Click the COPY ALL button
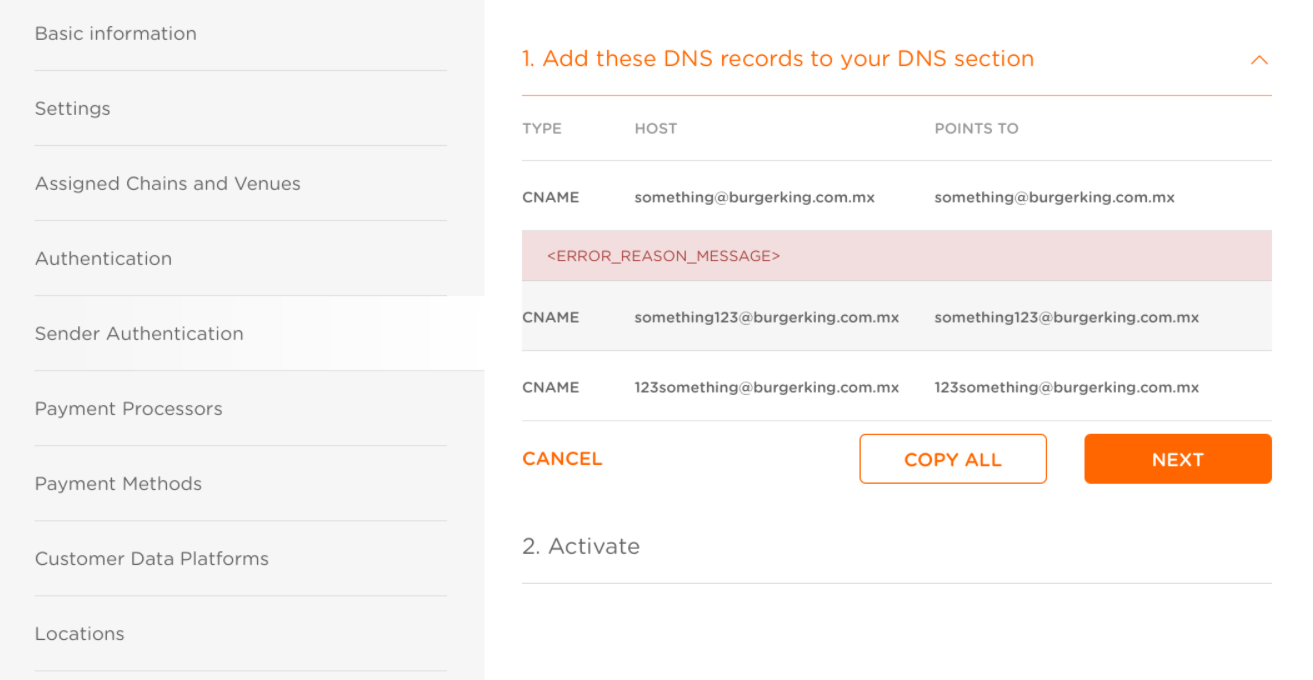1313x680 pixels. [x=953, y=459]
